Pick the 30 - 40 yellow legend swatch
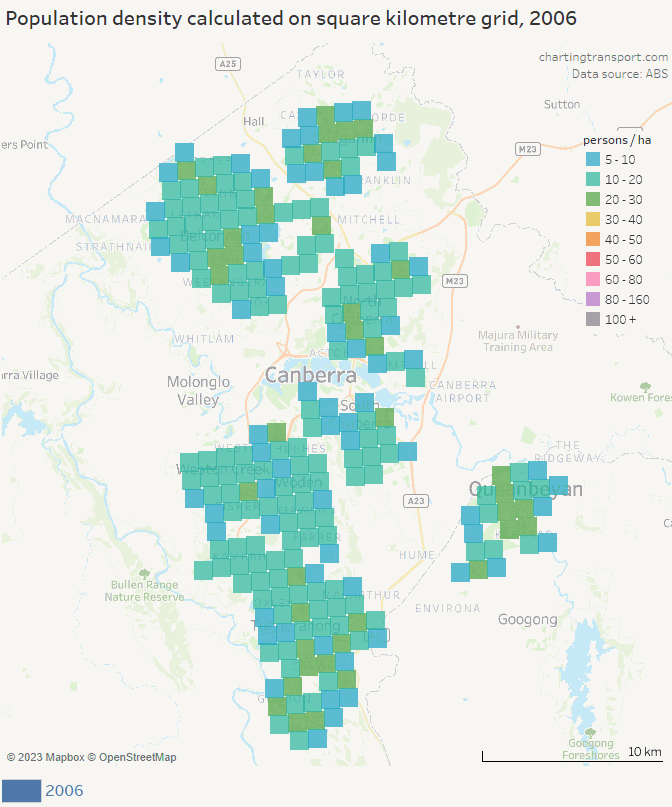Viewport: 672px width, 807px height. [592, 220]
